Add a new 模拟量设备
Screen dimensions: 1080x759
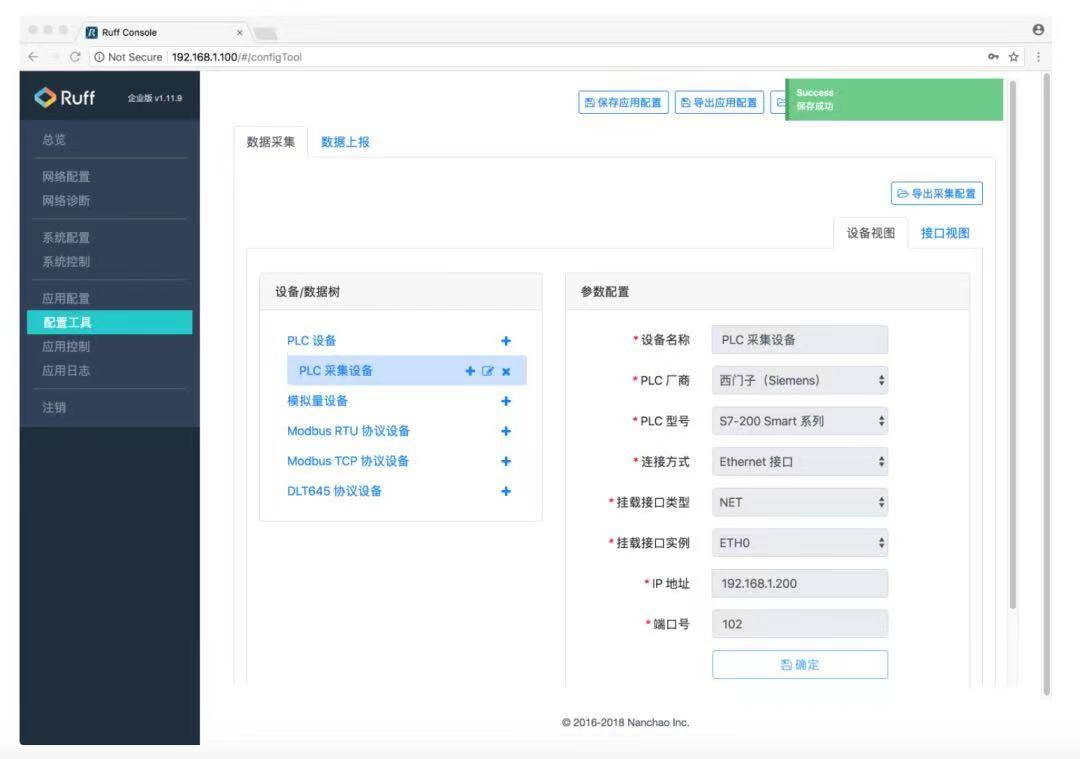point(506,401)
